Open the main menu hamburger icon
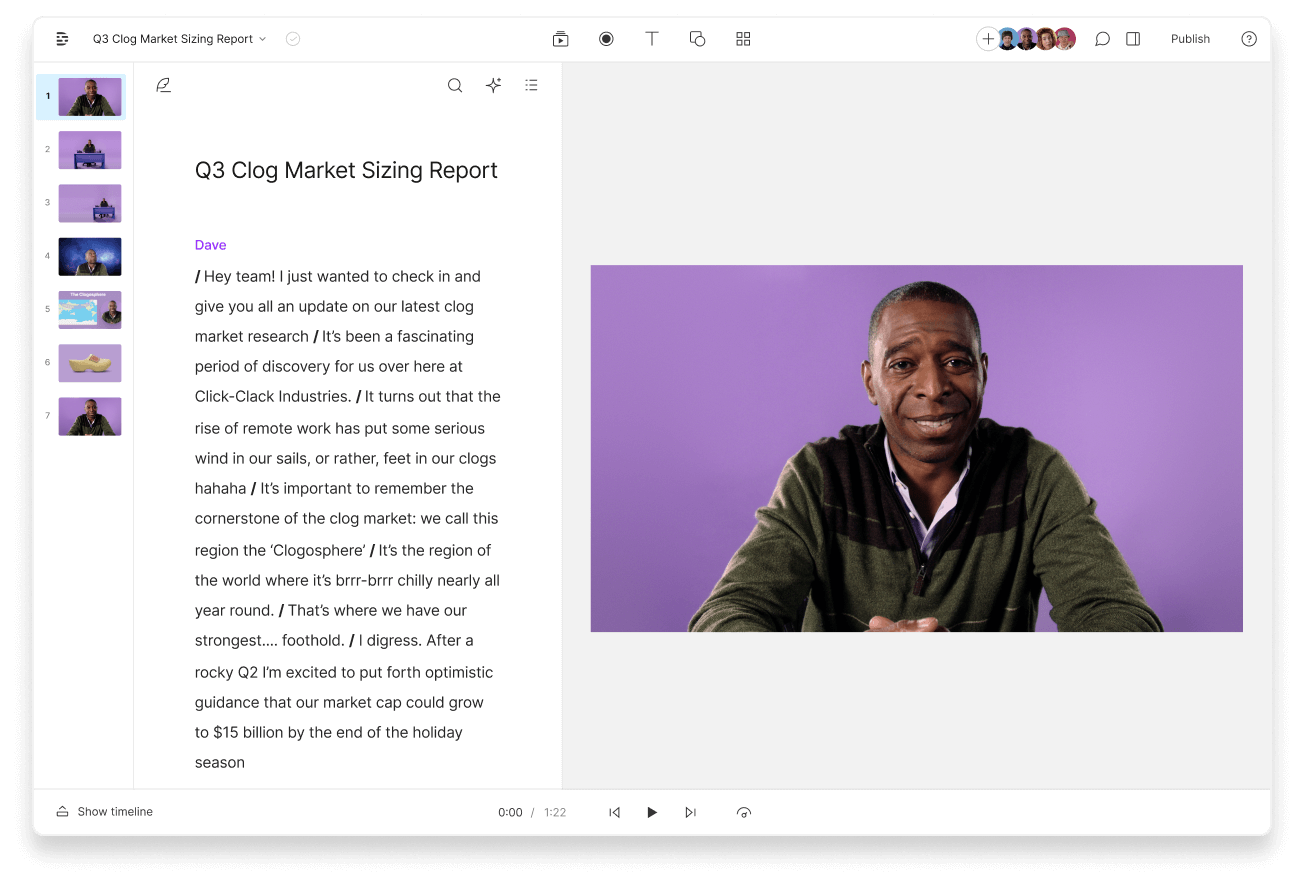This screenshot has width=1304, height=884. pos(63,39)
